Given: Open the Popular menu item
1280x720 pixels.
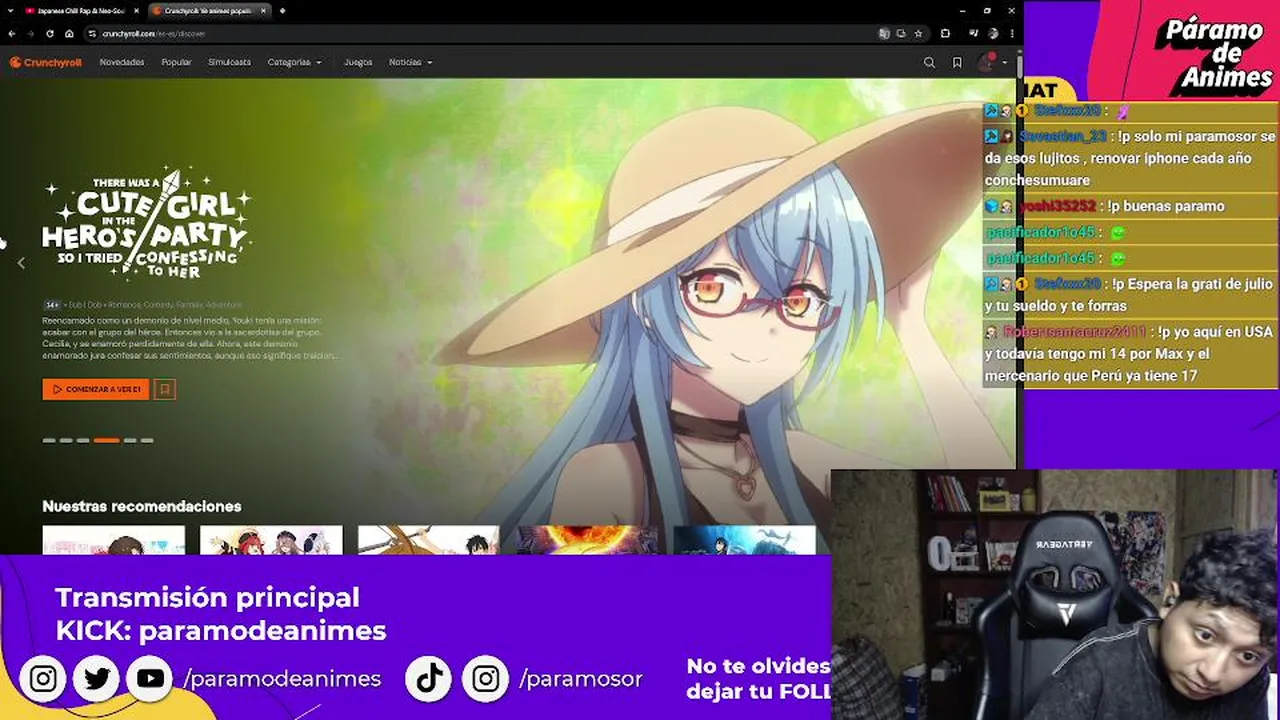Looking at the screenshot, I should point(176,62).
